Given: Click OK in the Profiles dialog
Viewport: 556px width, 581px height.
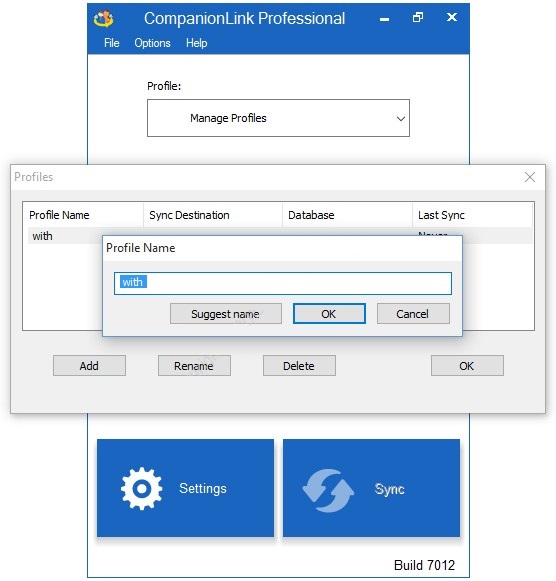Looking at the screenshot, I should click(x=467, y=366).
